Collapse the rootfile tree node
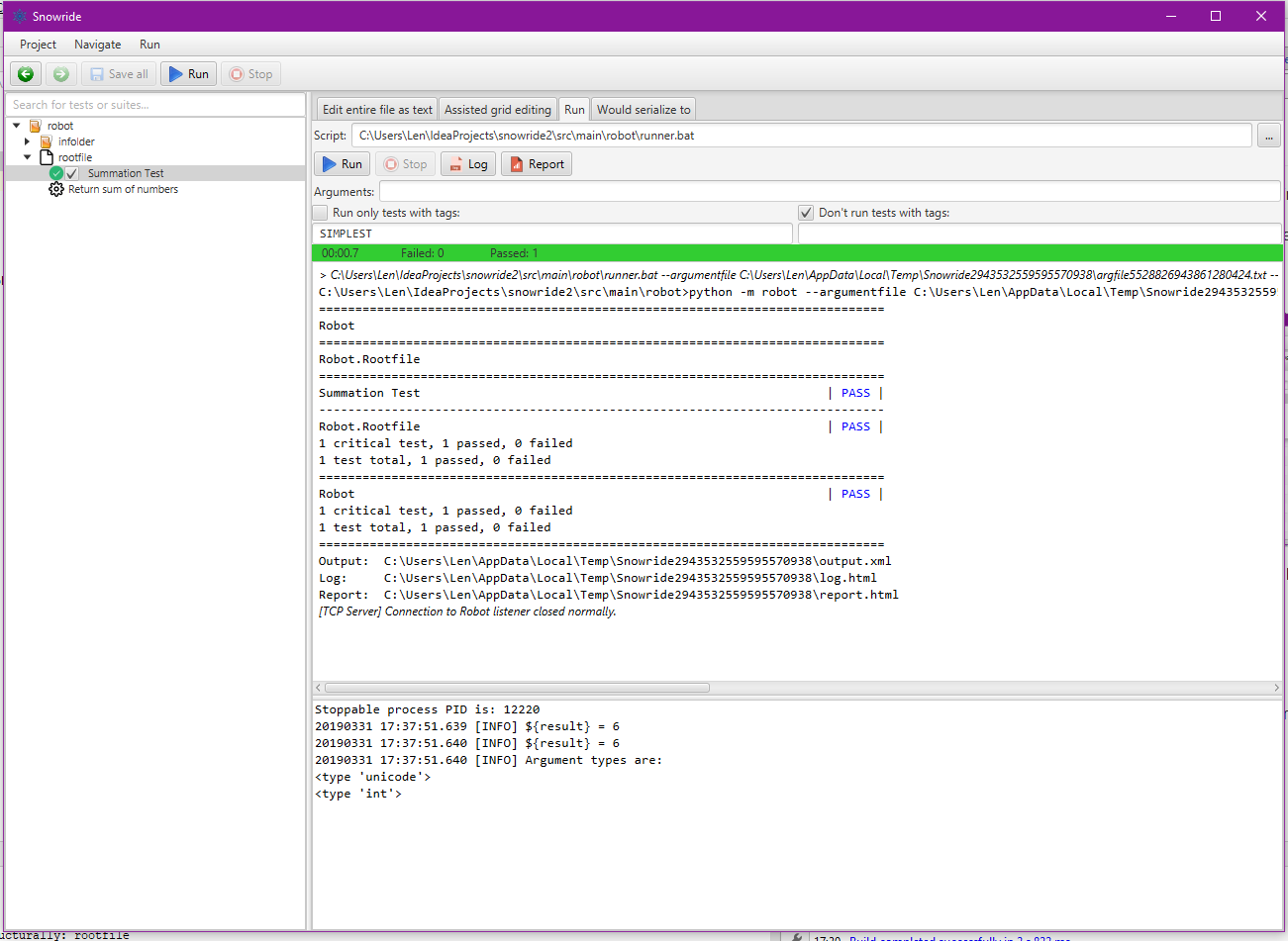The height and width of the screenshot is (941, 1288). point(27,157)
